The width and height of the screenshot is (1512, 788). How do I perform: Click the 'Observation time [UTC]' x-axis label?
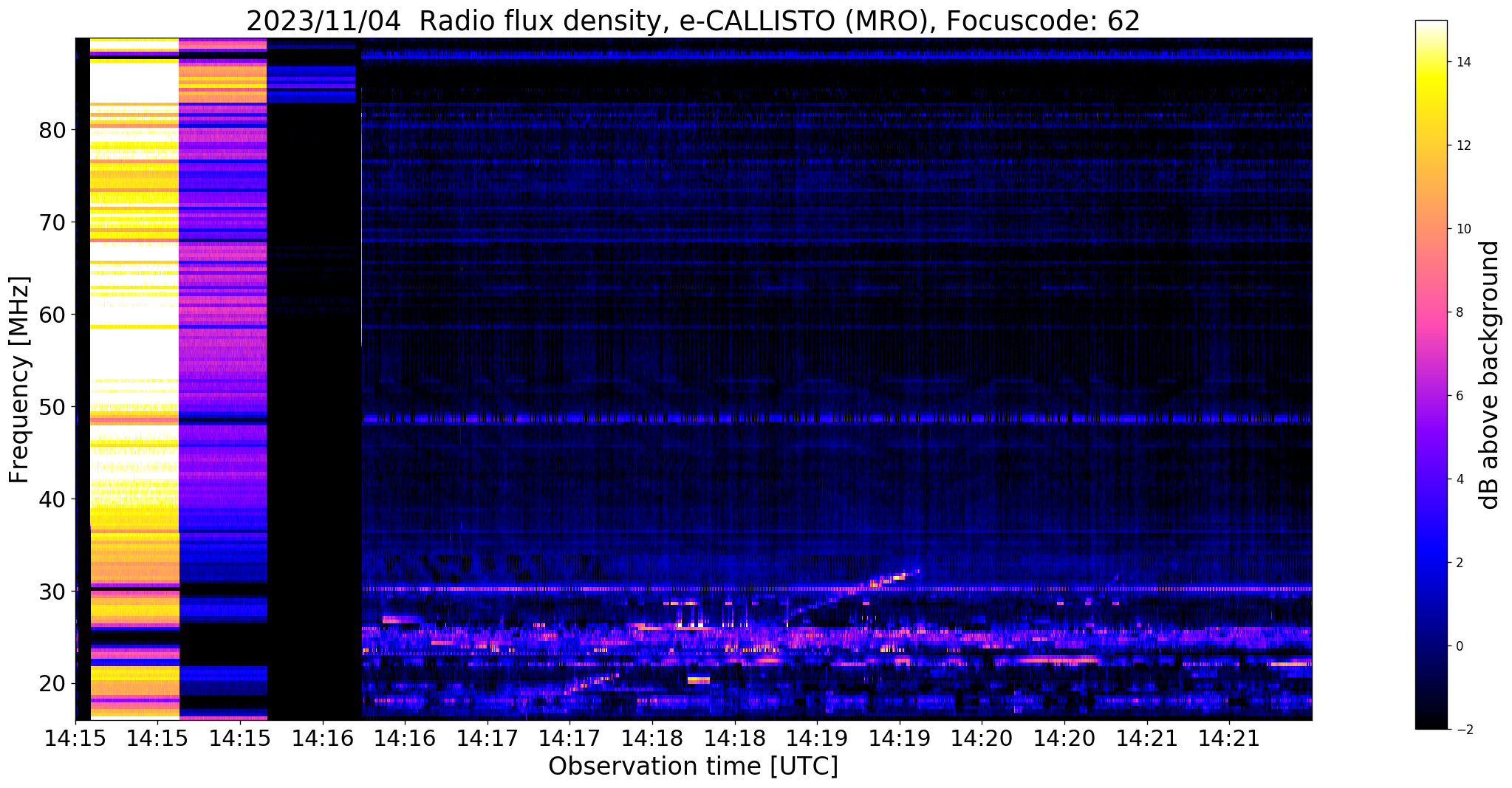(x=693, y=767)
